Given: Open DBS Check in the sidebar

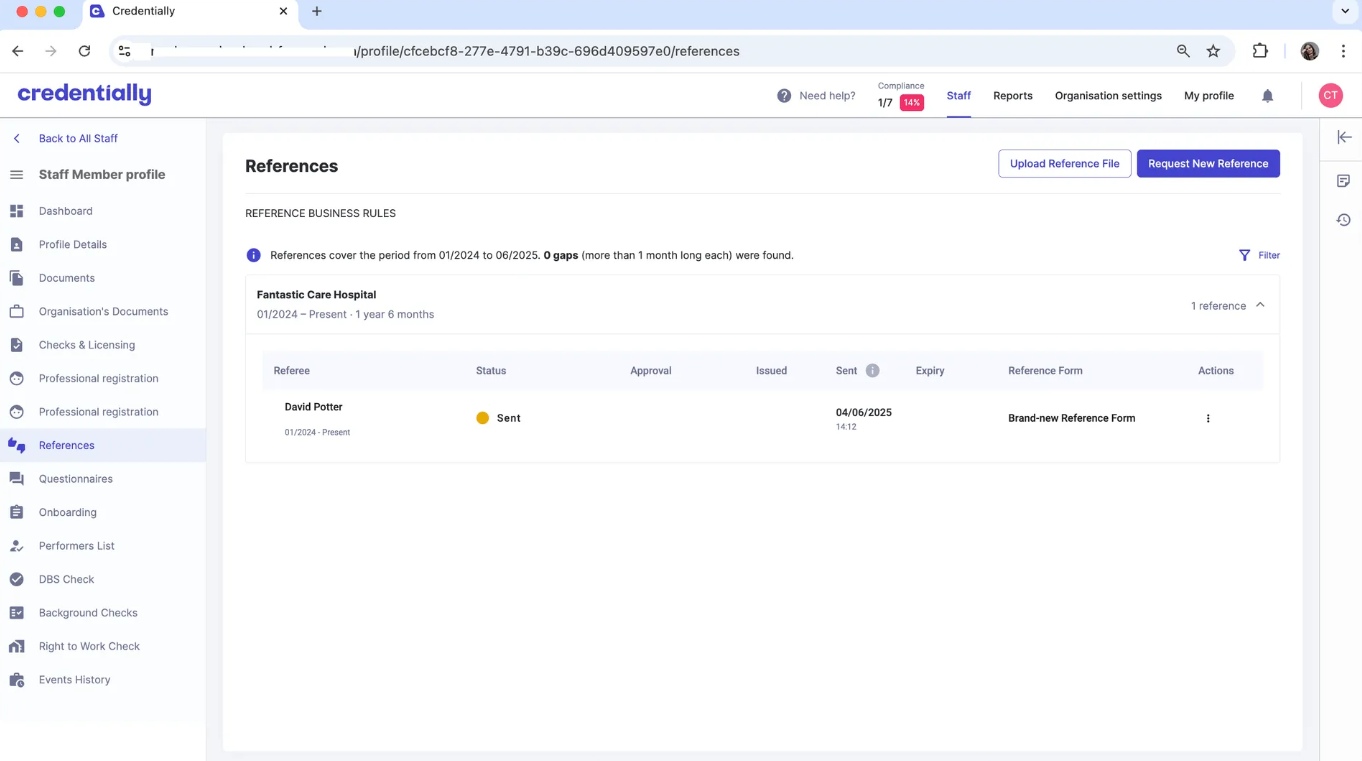Looking at the screenshot, I should (x=66, y=580).
